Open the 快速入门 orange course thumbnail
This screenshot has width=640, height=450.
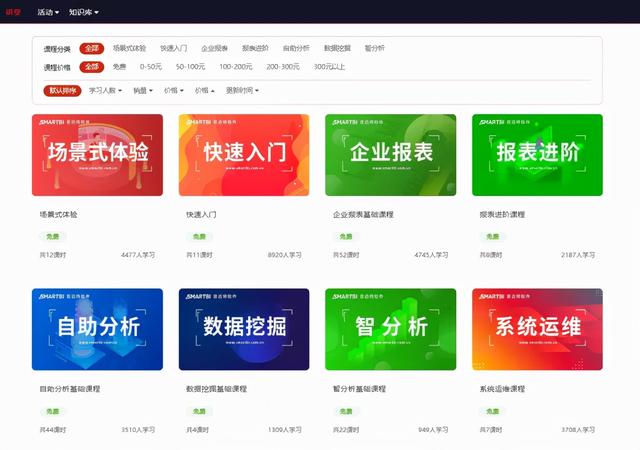point(244,155)
